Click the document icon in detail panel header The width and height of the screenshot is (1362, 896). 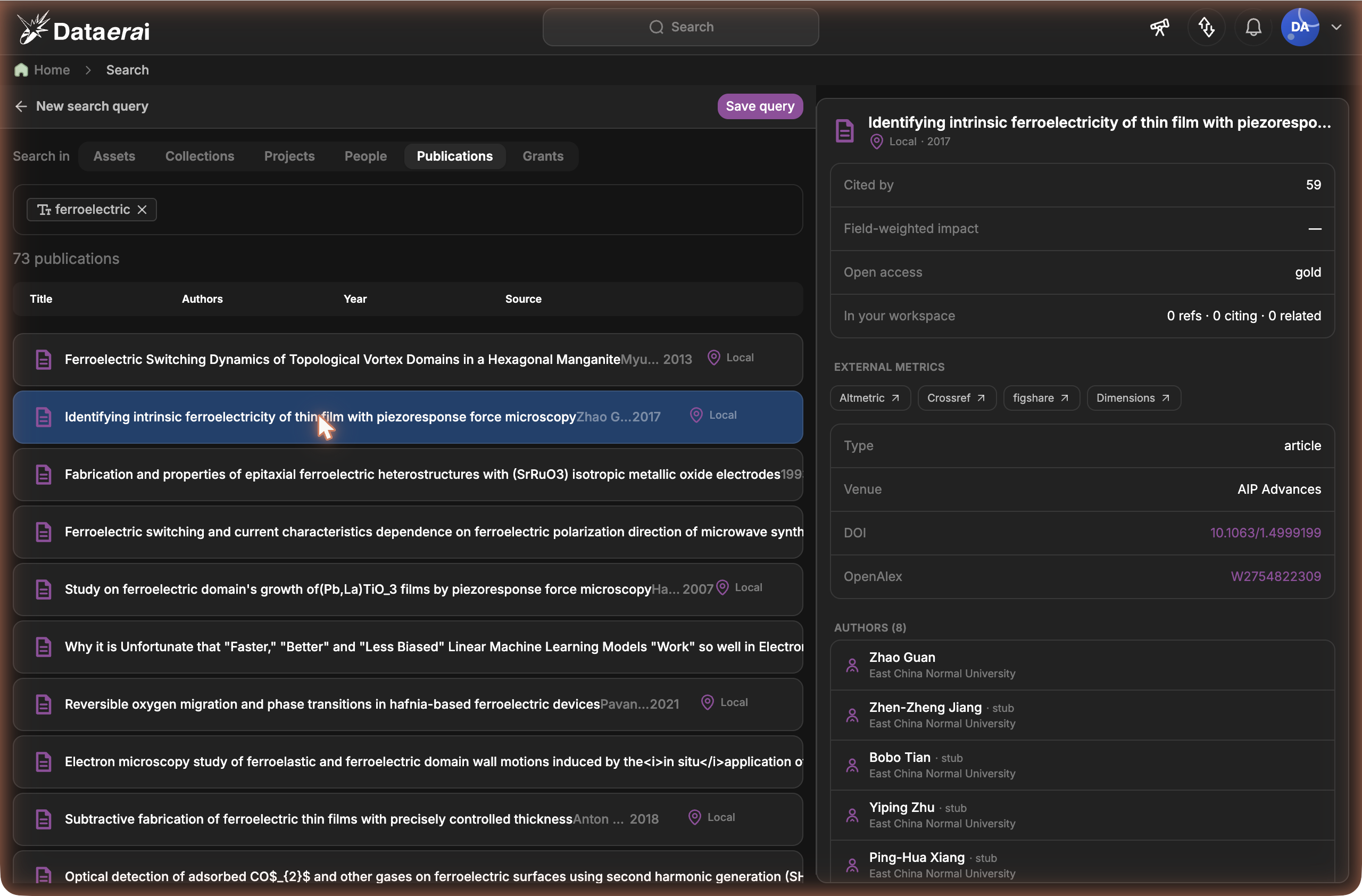845,130
